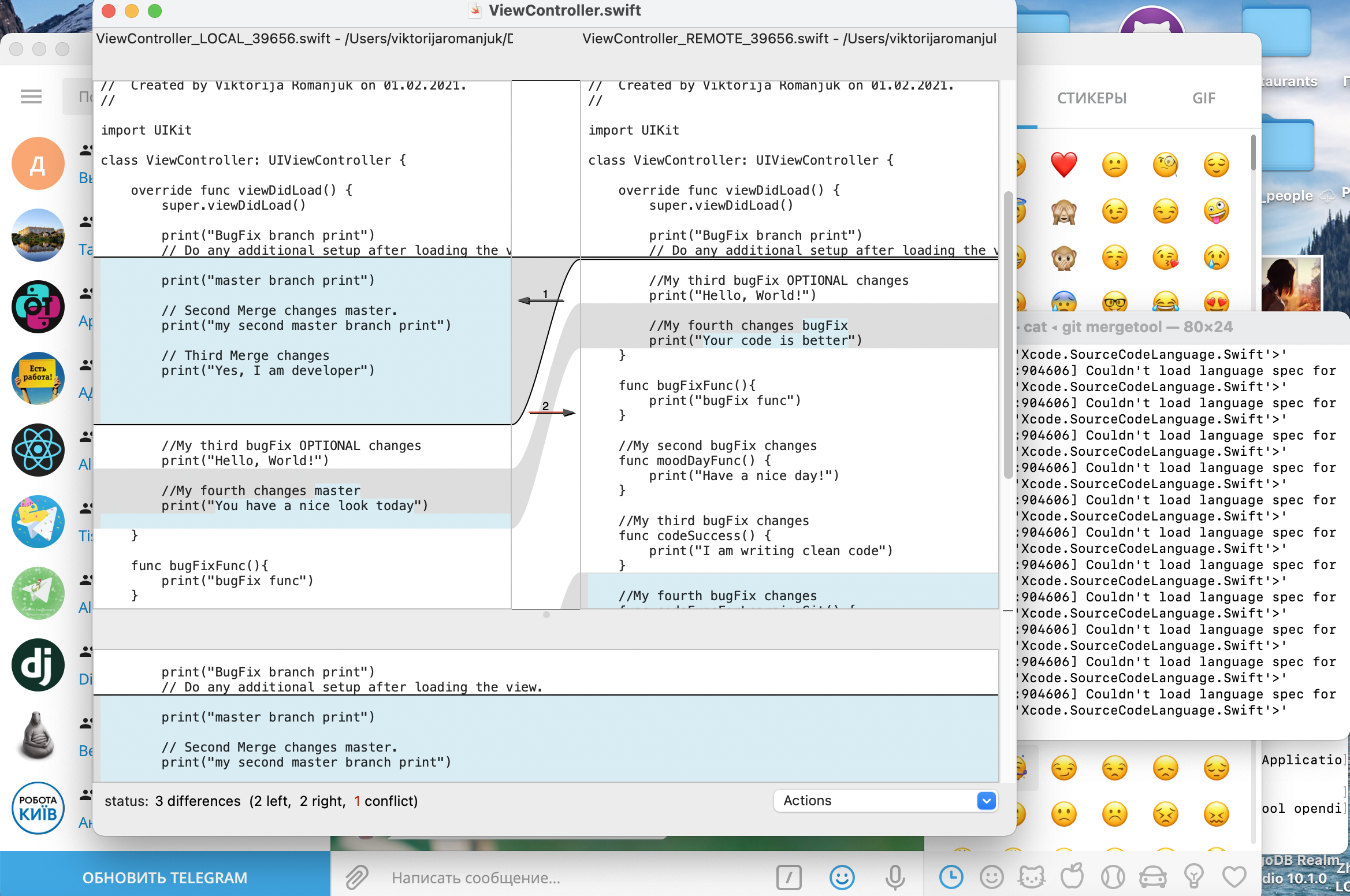Select the ball activity emoji category
Screen dimensions: 1350x896
pyautogui.click(x=1113, y=878)
